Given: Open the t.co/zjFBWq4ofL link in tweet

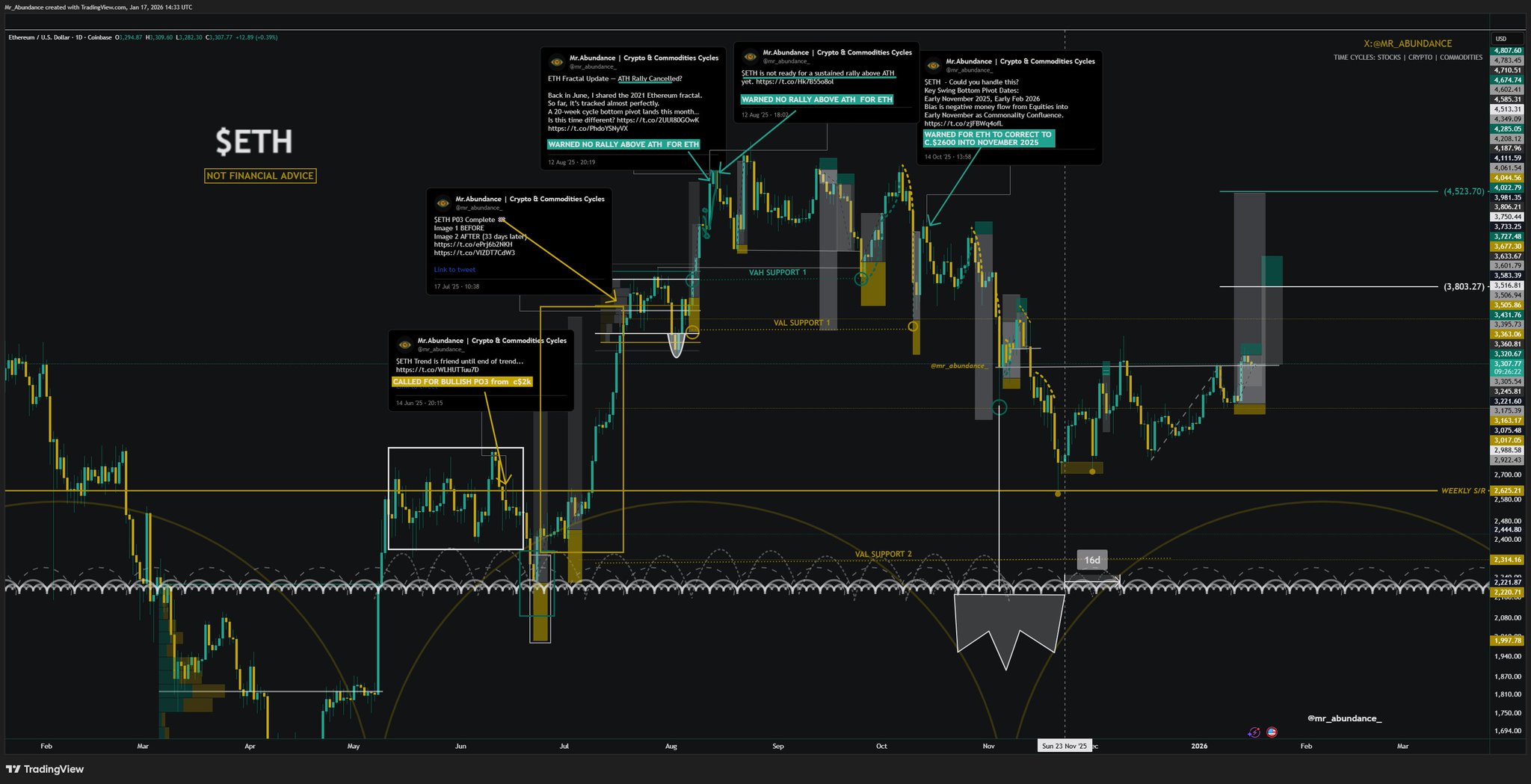Looking at the screenshot, I should tap(964, 124).
